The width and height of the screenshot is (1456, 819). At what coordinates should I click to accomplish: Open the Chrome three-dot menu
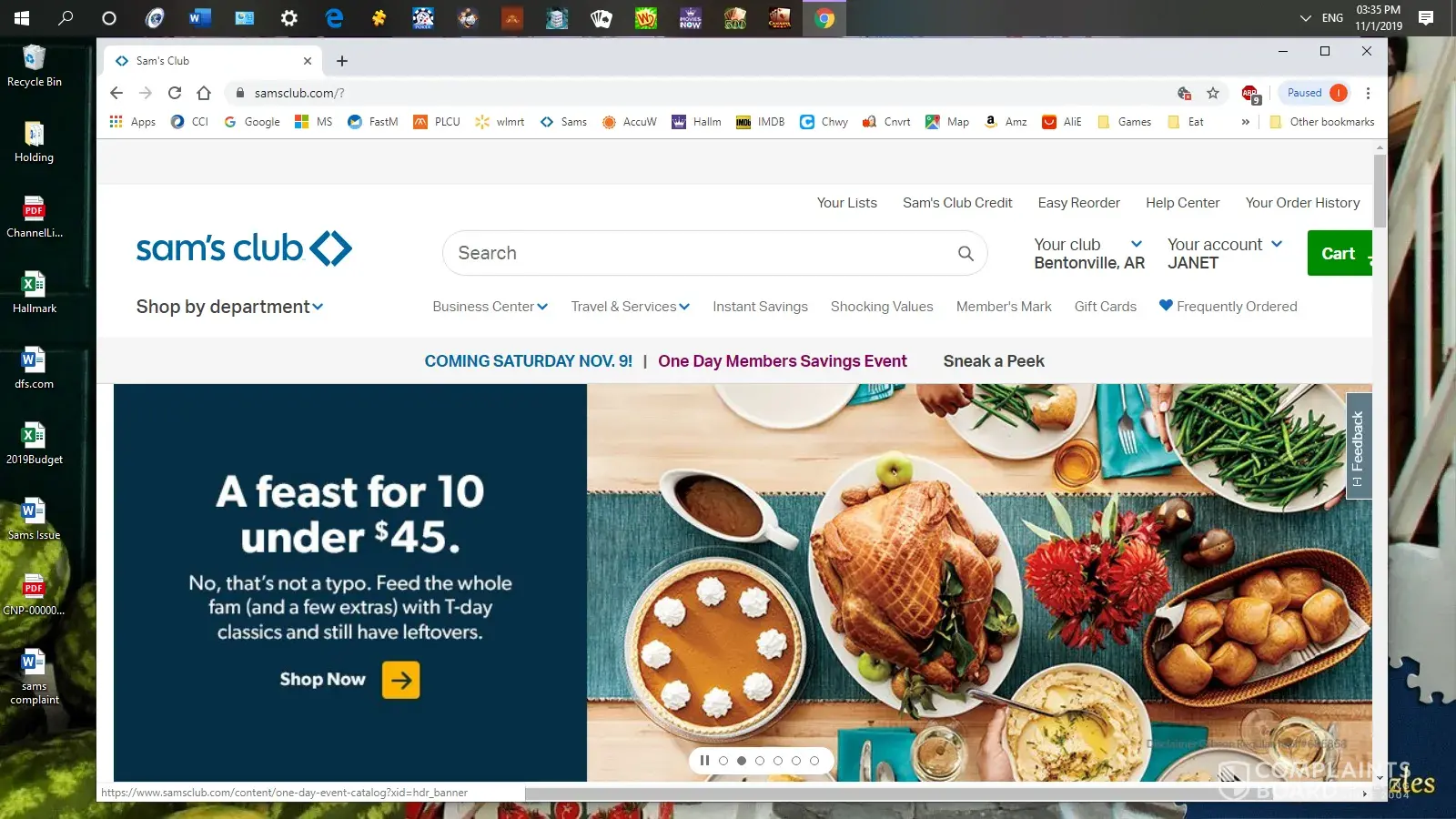tap(1368, 93)
